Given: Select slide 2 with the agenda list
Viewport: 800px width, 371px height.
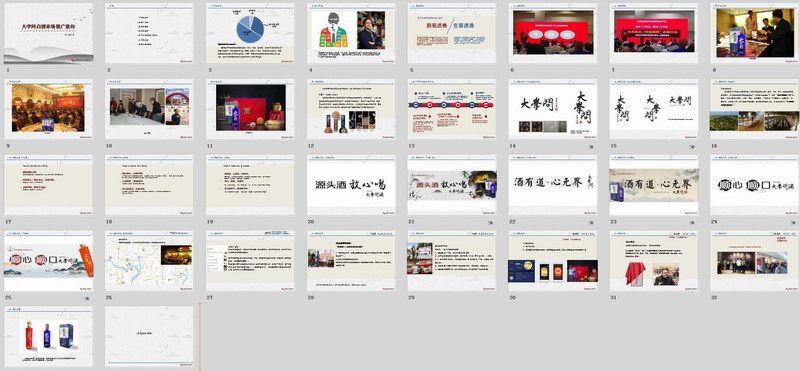Looking at the screenshot, I should point(149,33).
